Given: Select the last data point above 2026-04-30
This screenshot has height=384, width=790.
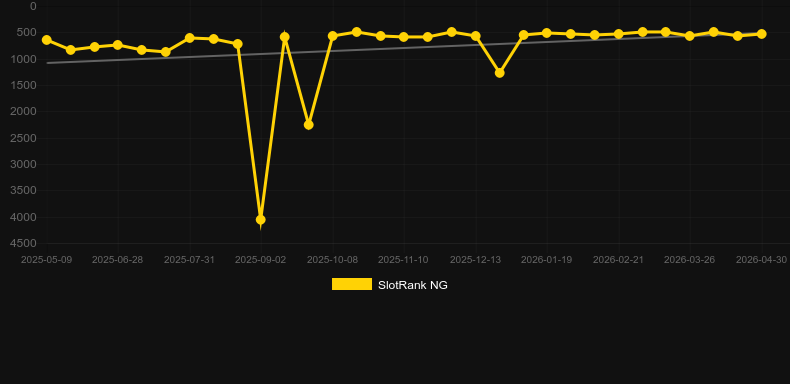Looking at the screenshot, I should tap(761, 34).
